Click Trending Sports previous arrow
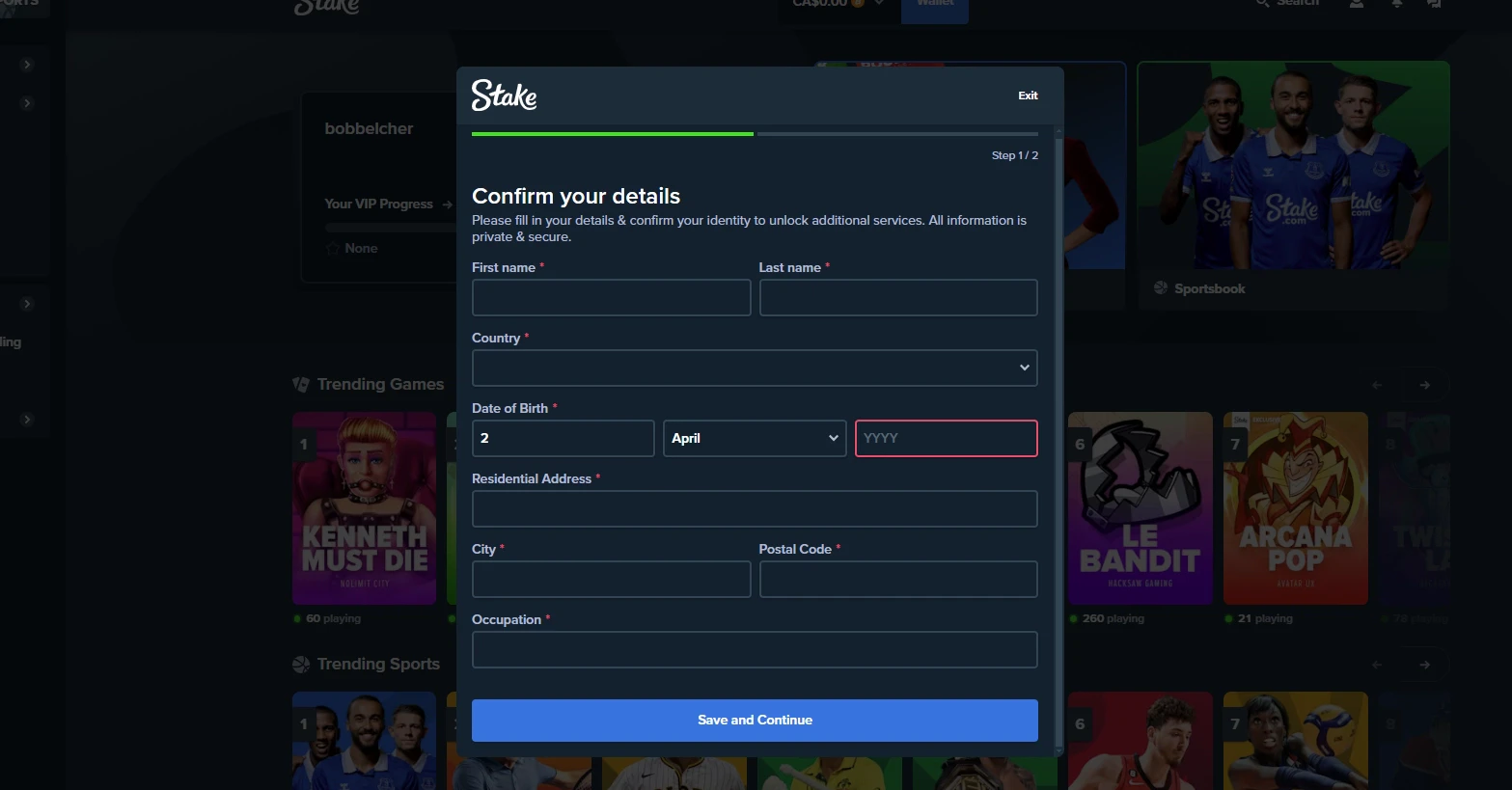Screen dimensions: 1512x790 pos(1377,665)
